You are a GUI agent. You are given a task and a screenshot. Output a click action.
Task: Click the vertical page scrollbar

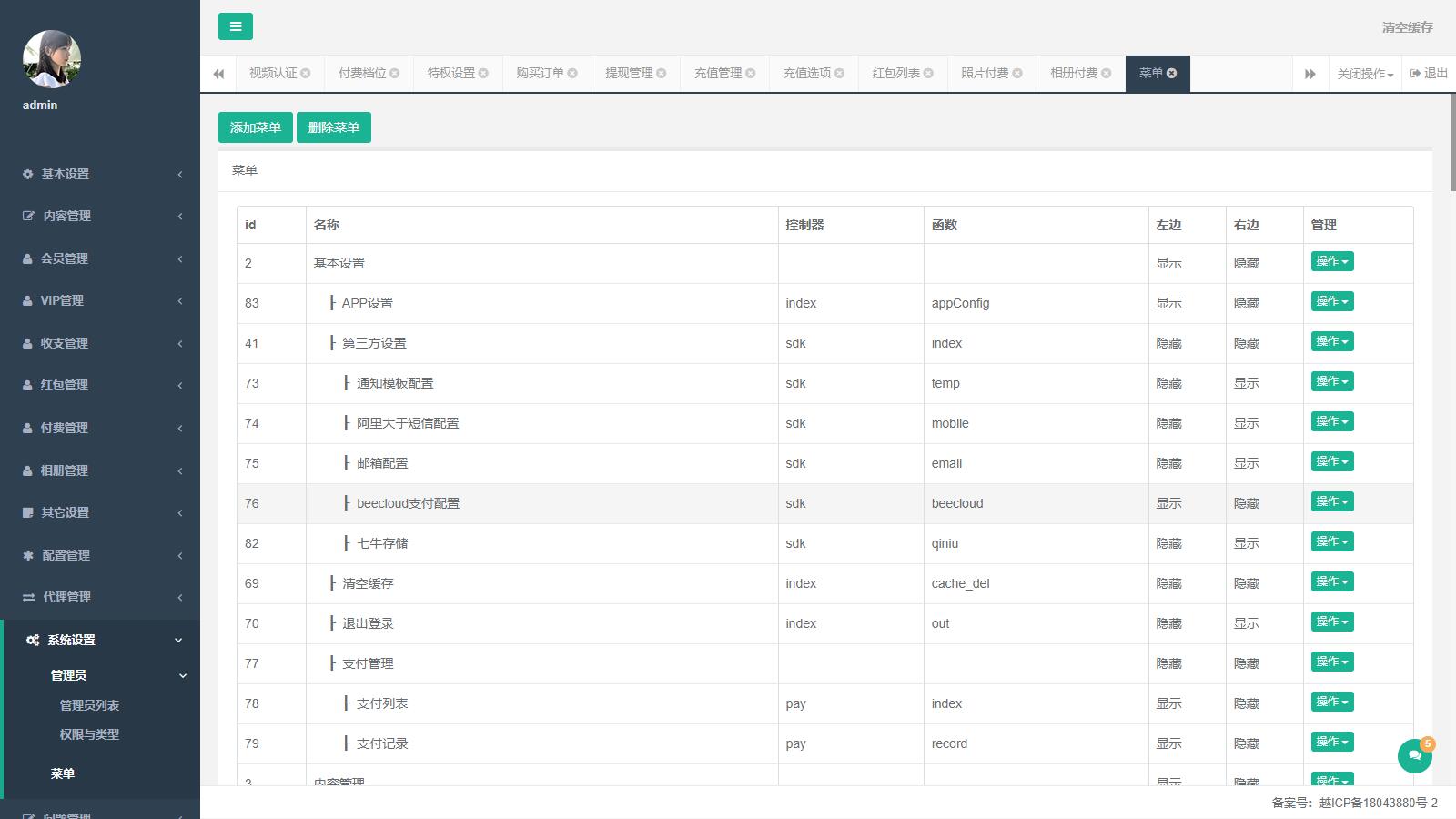click(1451, 141)
